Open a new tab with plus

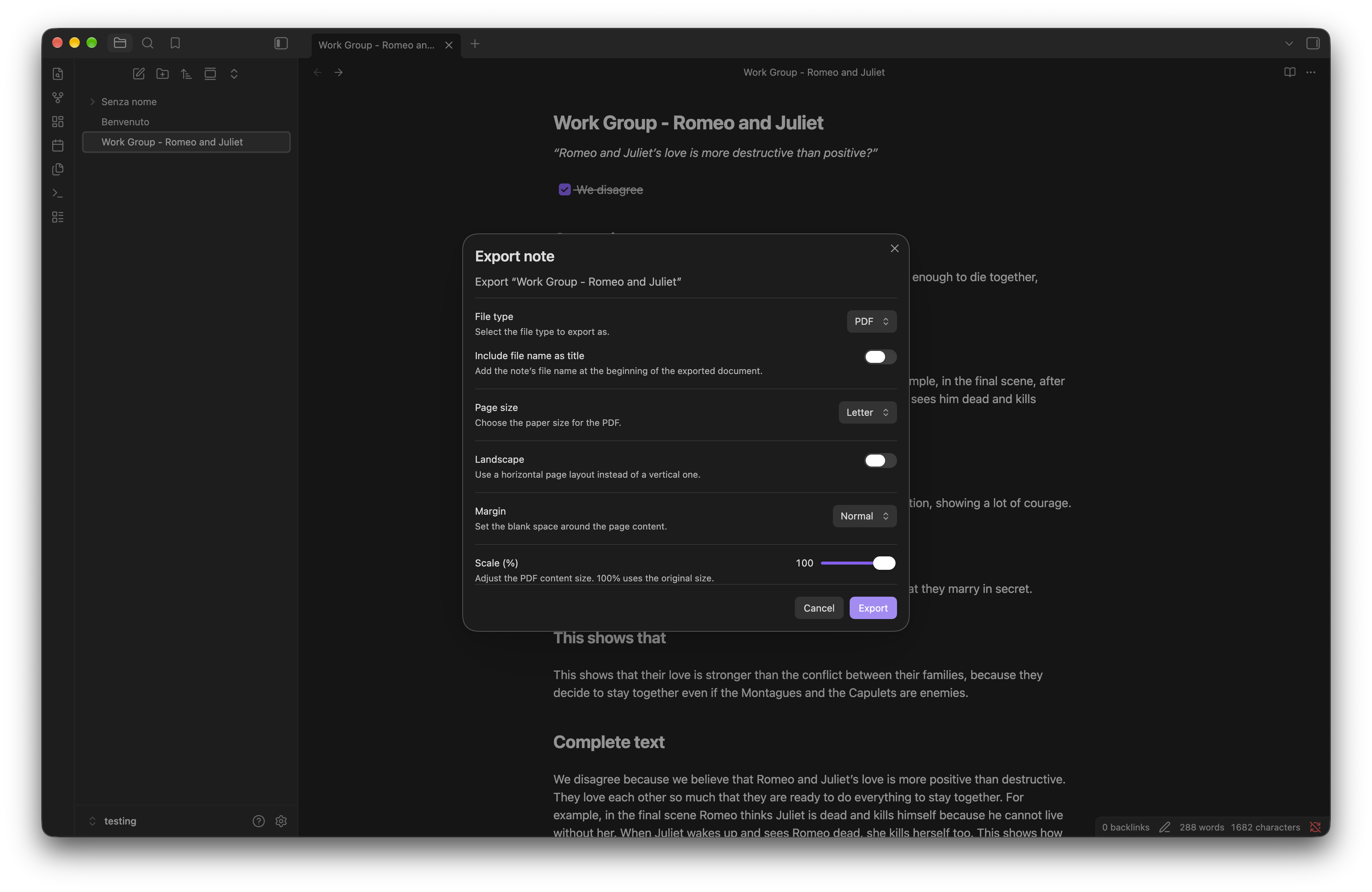pyautogui.click(x=475, y=44)
